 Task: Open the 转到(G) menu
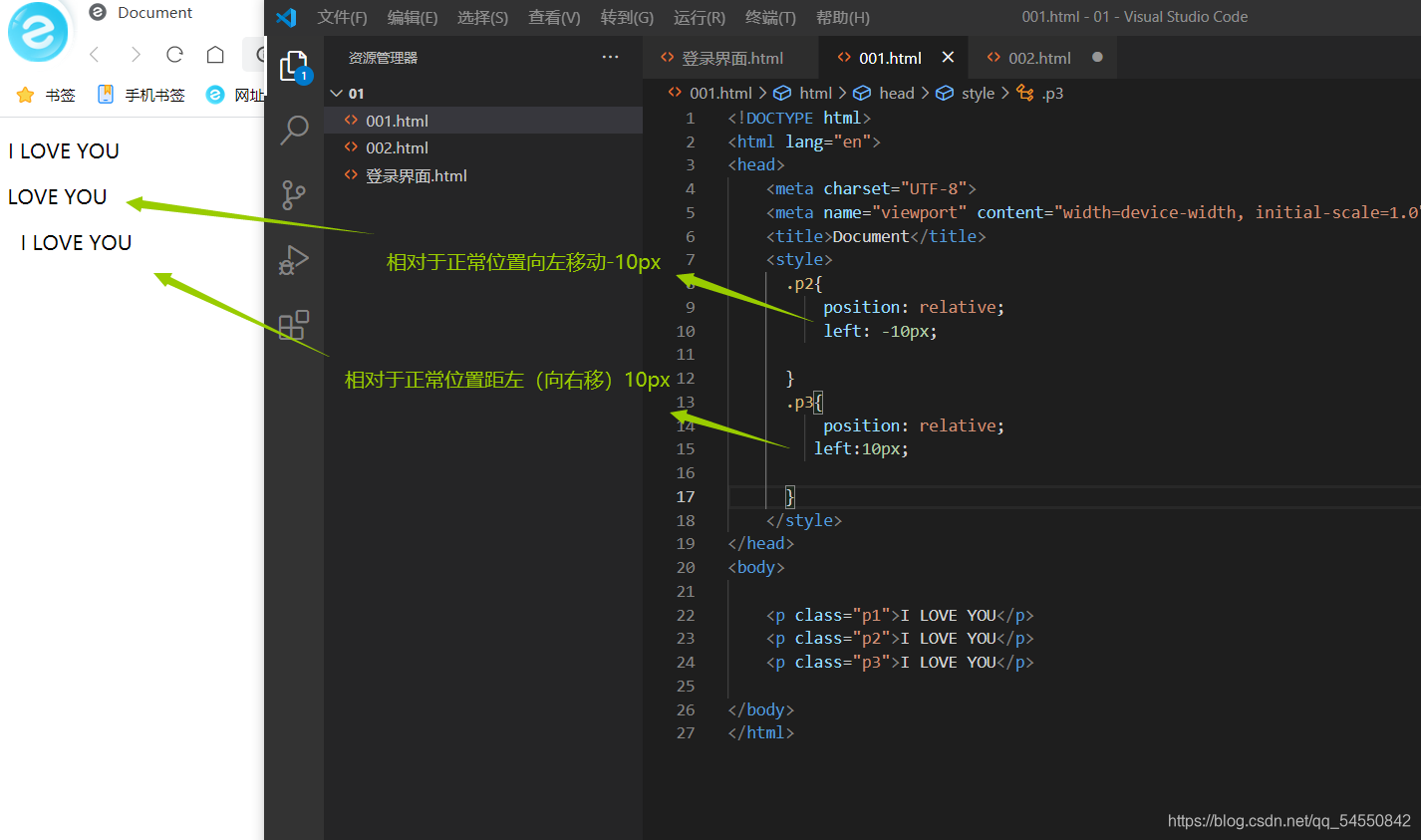(627, 17)
